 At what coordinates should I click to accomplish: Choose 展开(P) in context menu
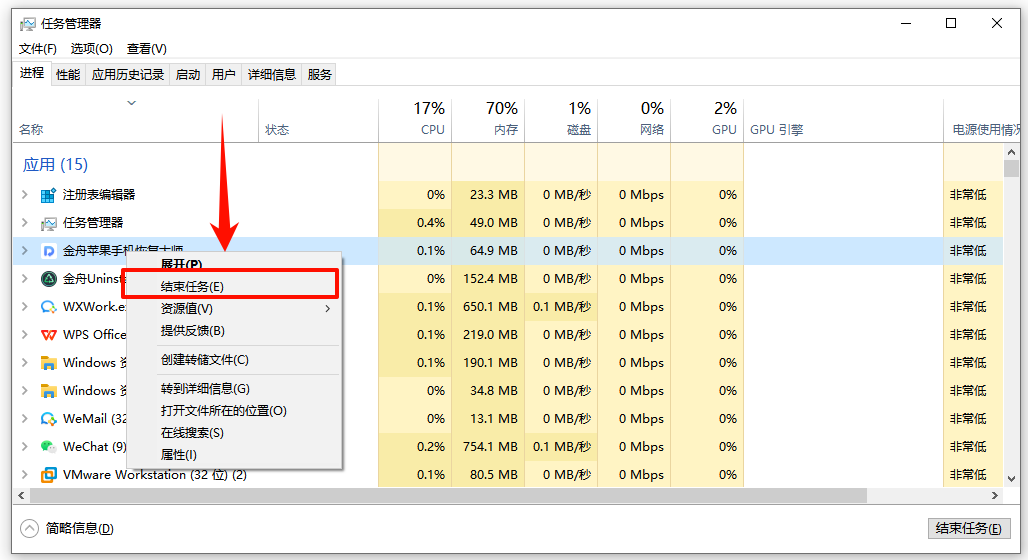tap(234, 264)
